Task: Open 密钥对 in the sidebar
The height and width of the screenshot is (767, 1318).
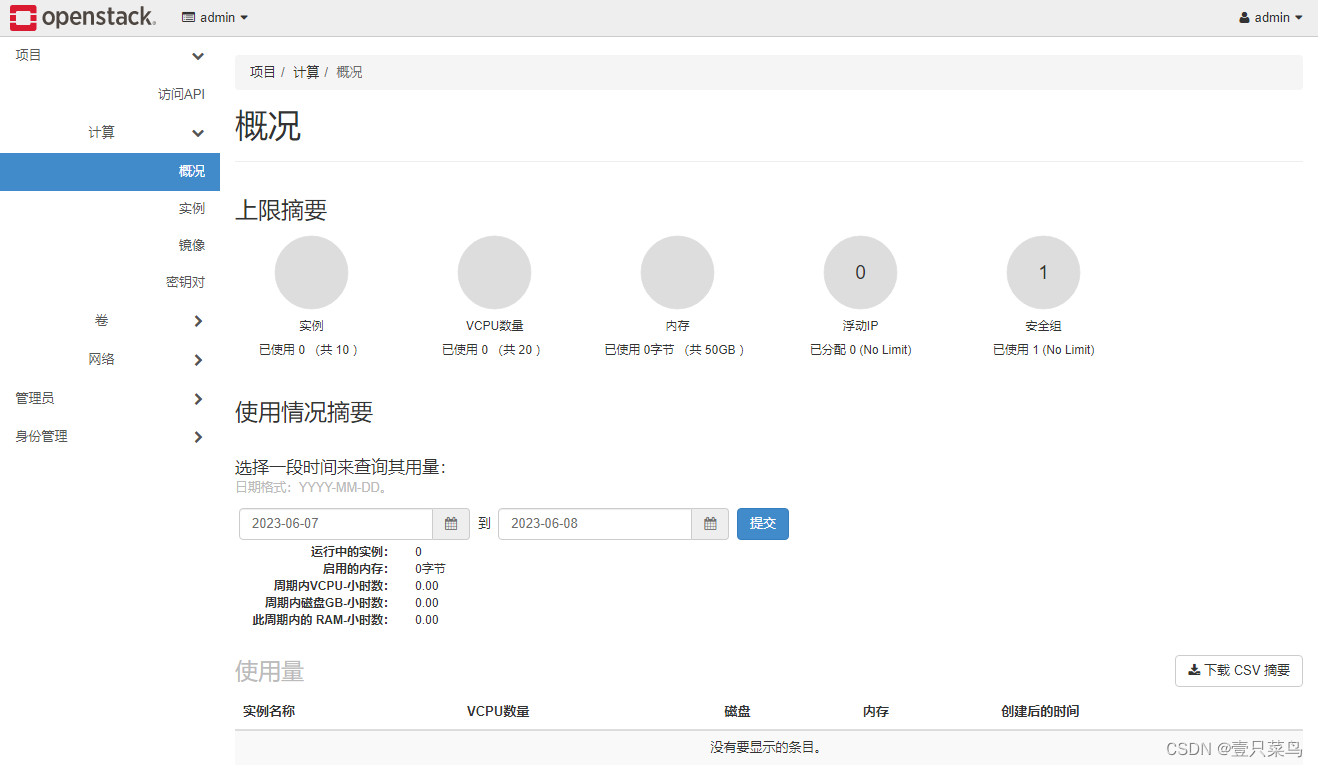Action: pyautogui.click(x=185, y=282)
